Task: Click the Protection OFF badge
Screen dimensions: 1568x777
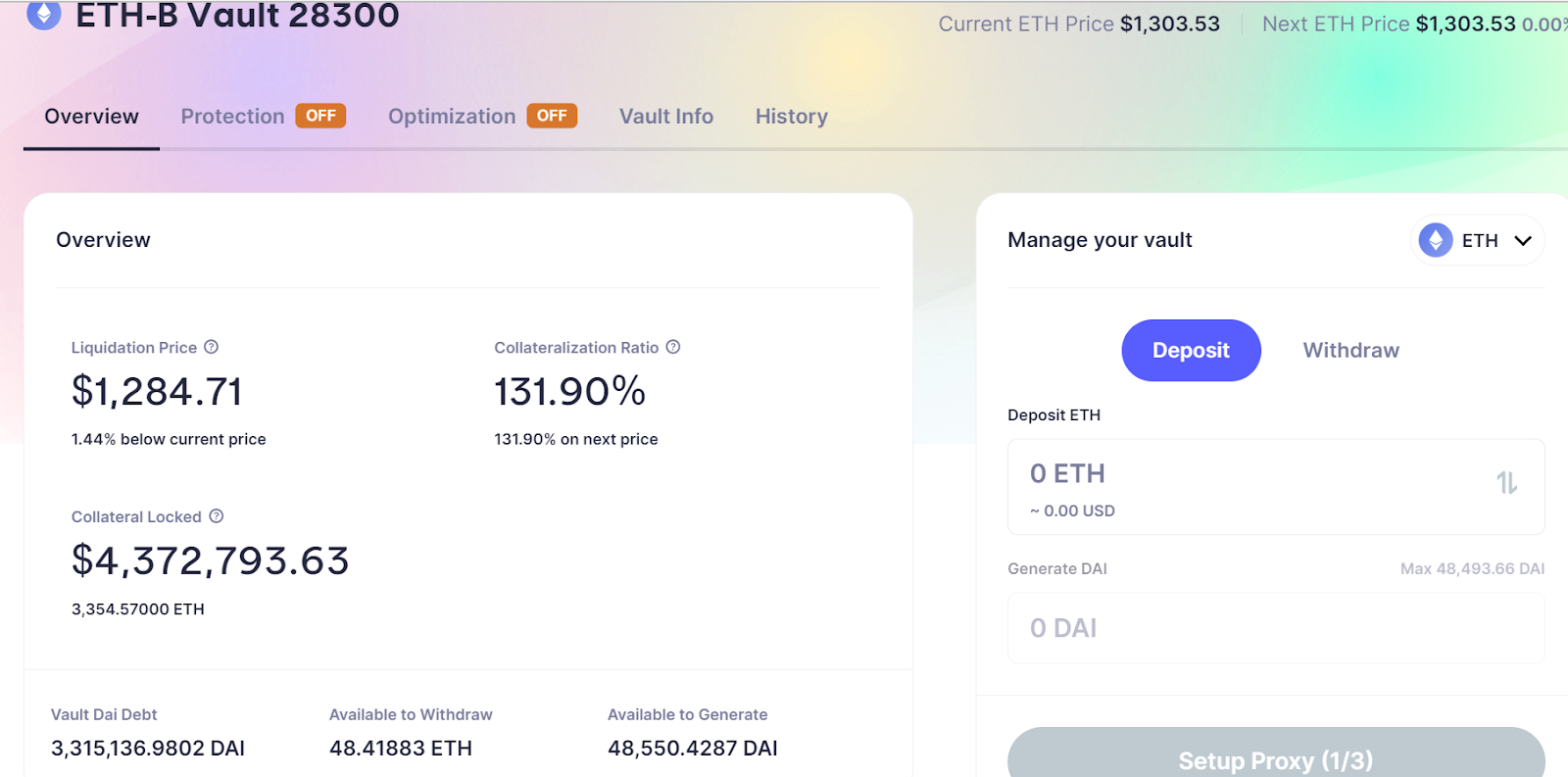Action: click(x=320, y=116)
